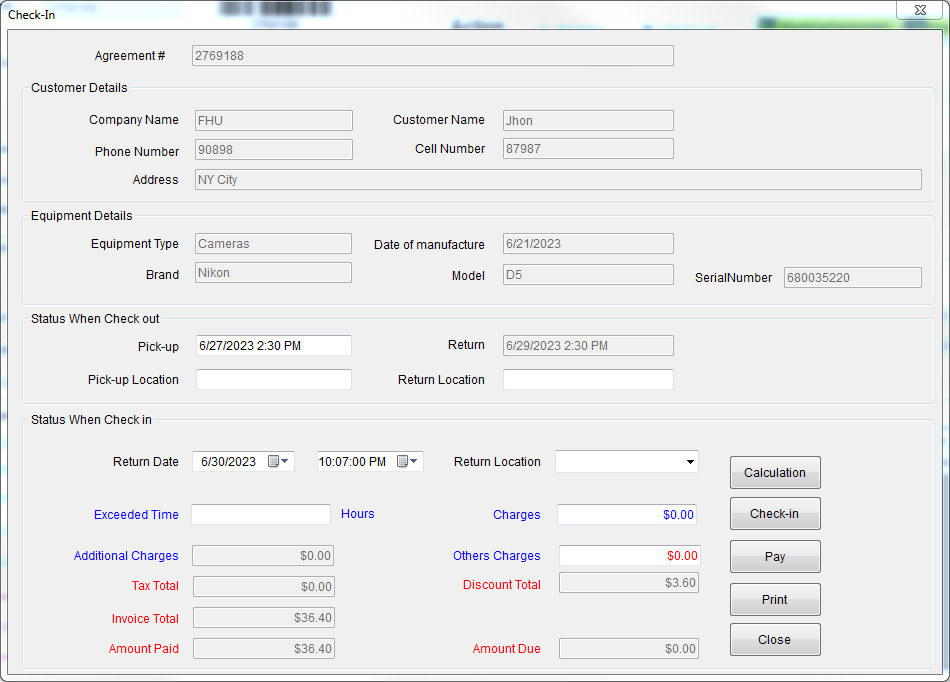Click the Cell Number field 87987

(x=588, y=149)
